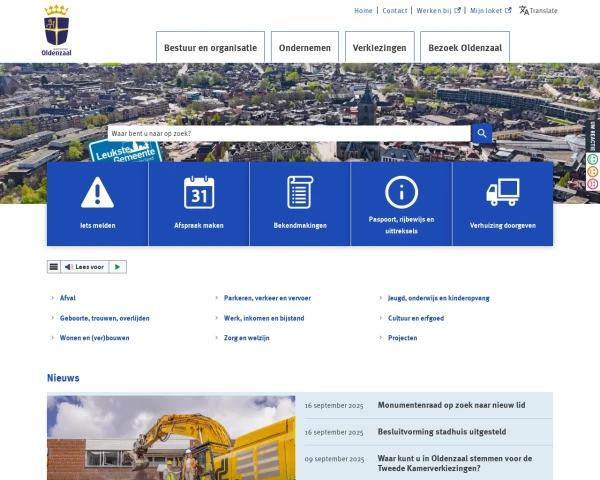Select the green happy smiley feedback

(x=592, y=159)
